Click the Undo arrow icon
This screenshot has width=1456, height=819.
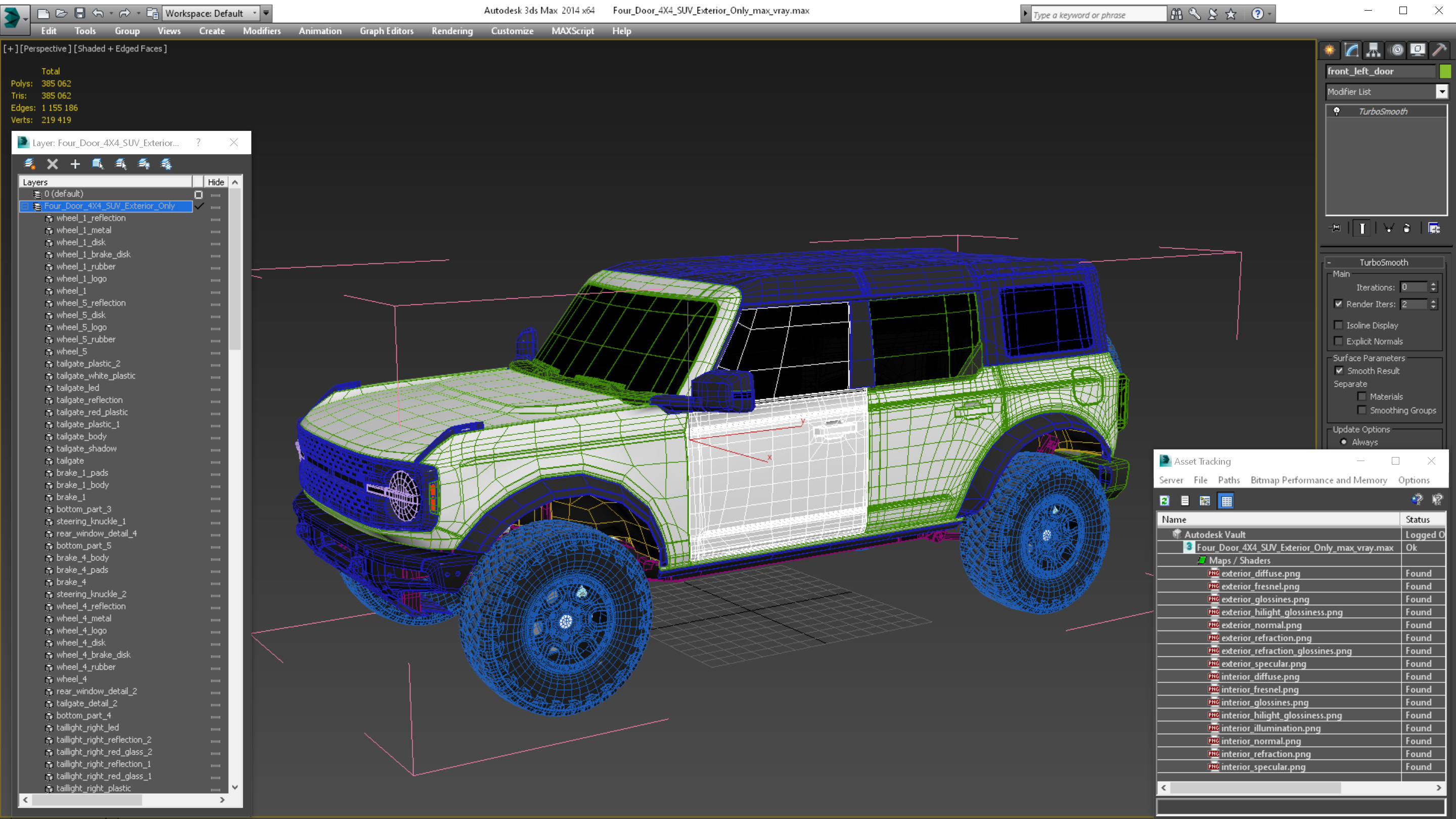pos(98,13)
